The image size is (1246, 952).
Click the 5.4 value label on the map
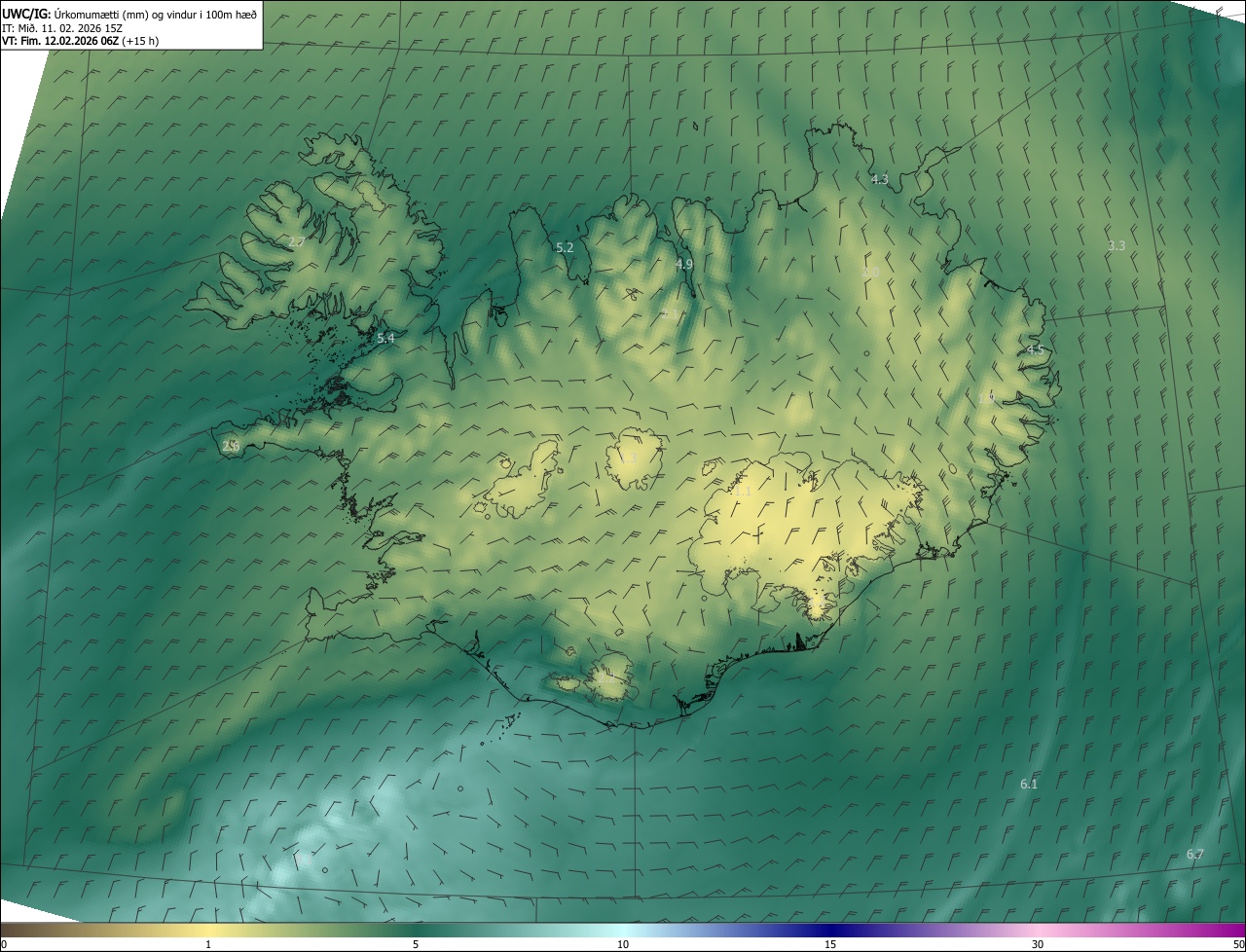coord(385,338)
